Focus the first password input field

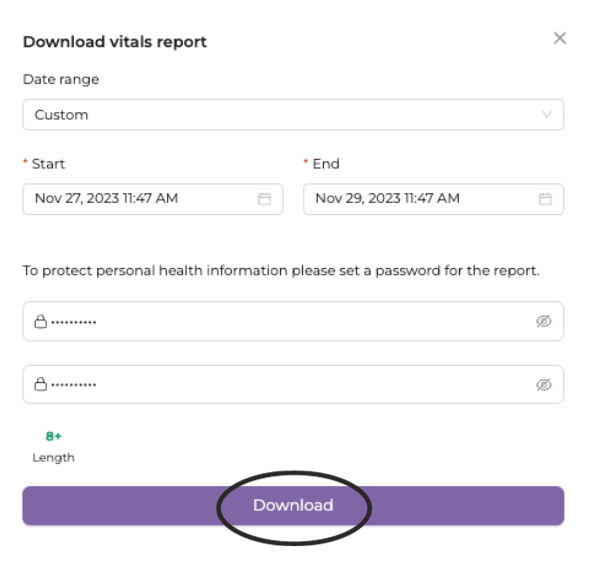[293, 321]
